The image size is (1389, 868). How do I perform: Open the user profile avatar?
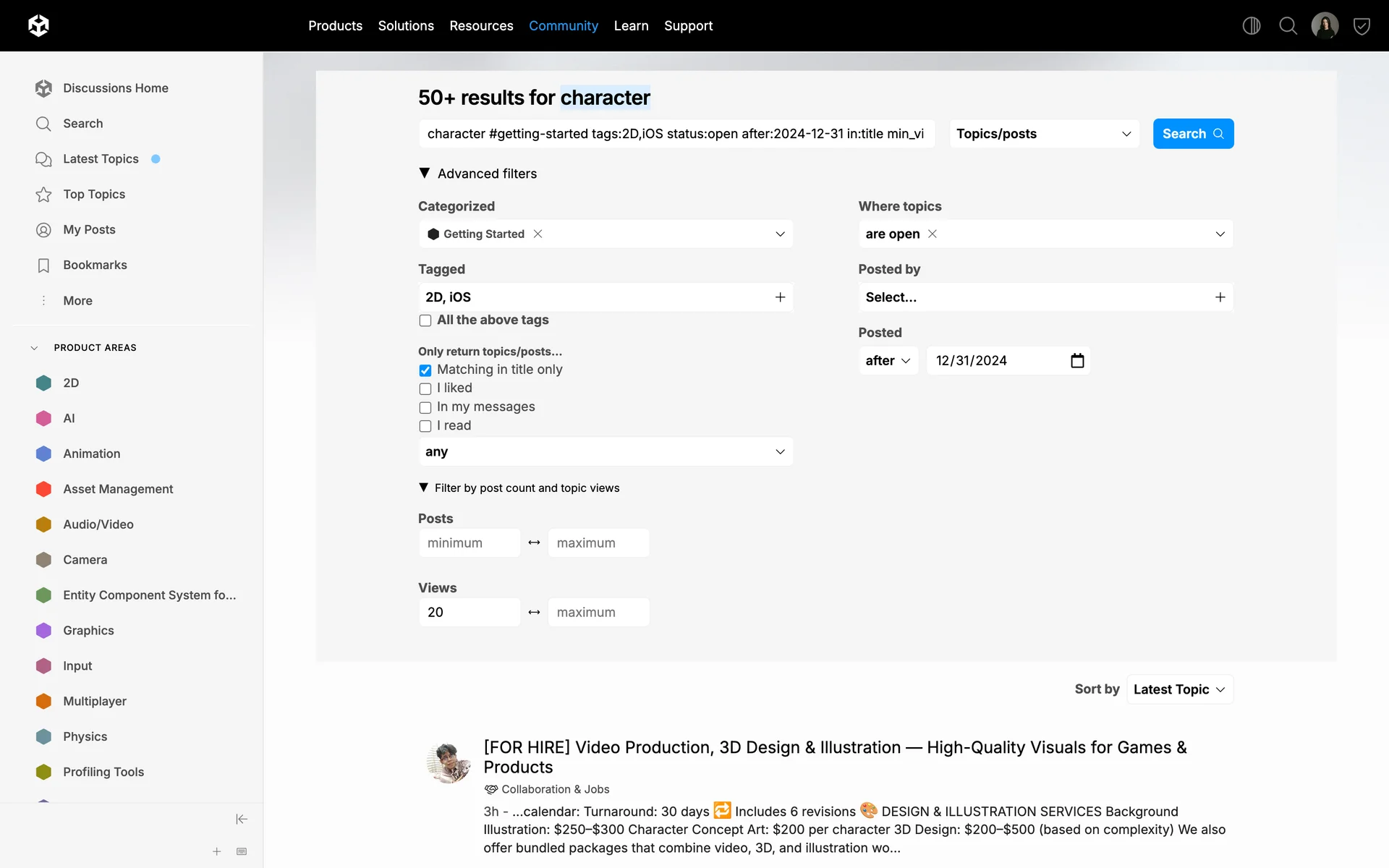click(x=1325, y=26)
